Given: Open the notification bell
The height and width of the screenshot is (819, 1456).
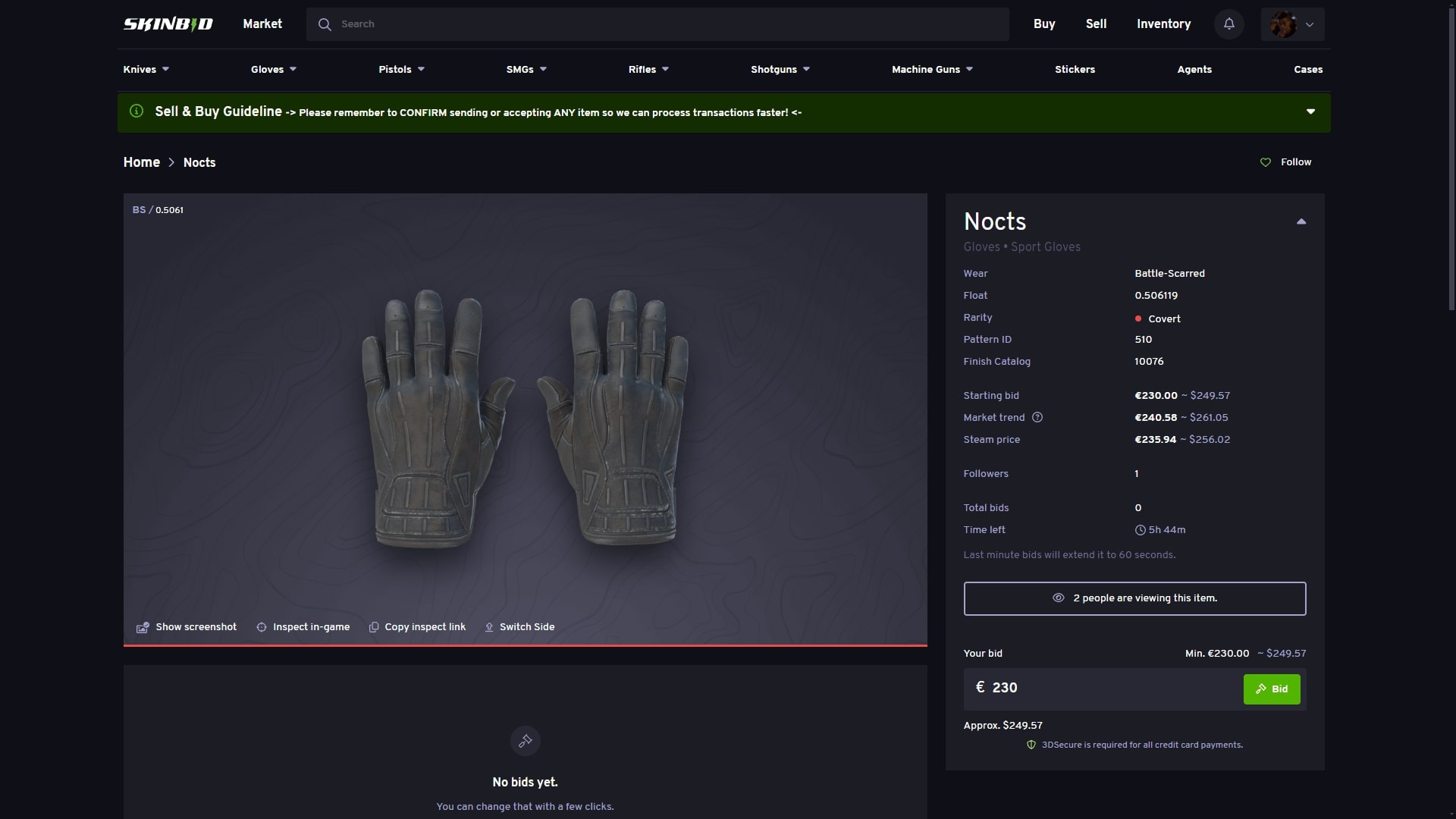Looking at the screenshot, I should tap(1228, 24).
